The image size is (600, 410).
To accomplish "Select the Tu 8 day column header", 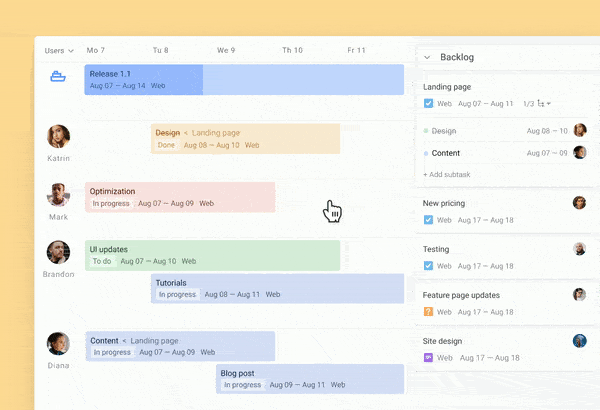I will (x=161, y=50).
